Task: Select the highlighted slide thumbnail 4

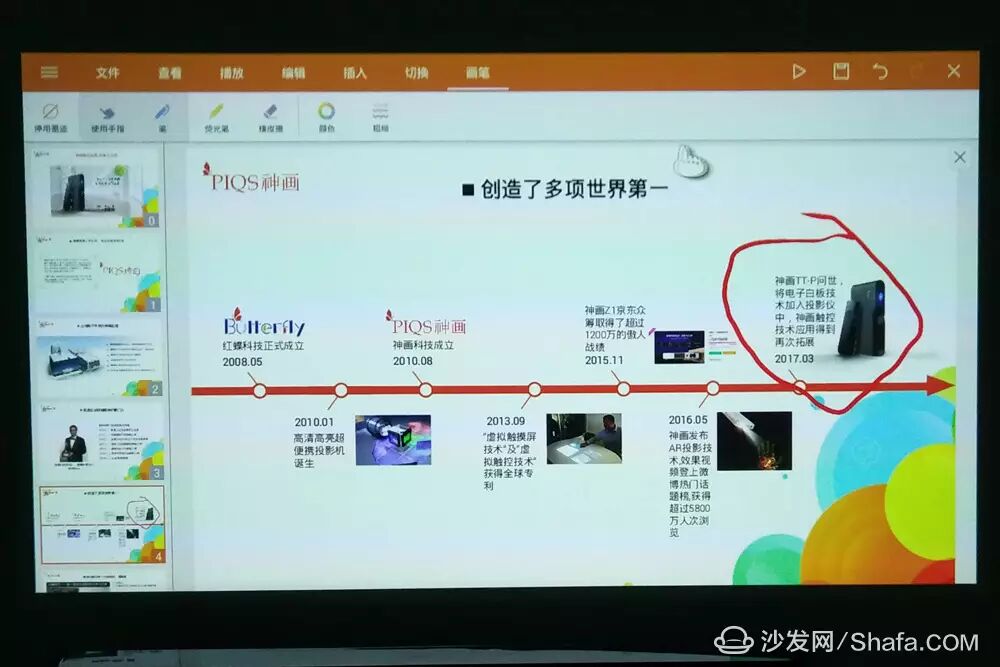Action: 103,525
